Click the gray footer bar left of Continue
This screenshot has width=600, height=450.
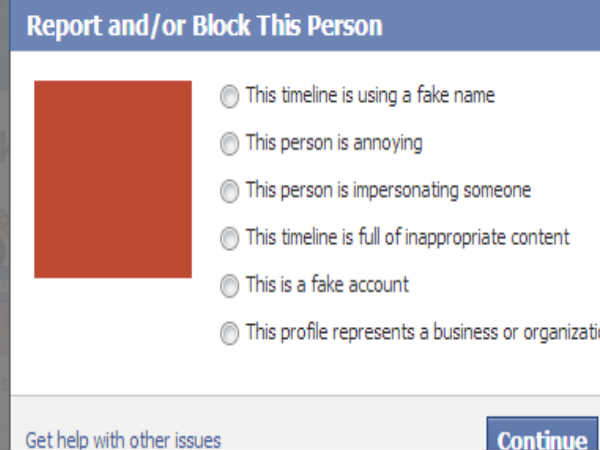pyautogui.click(x=350, y=425)
